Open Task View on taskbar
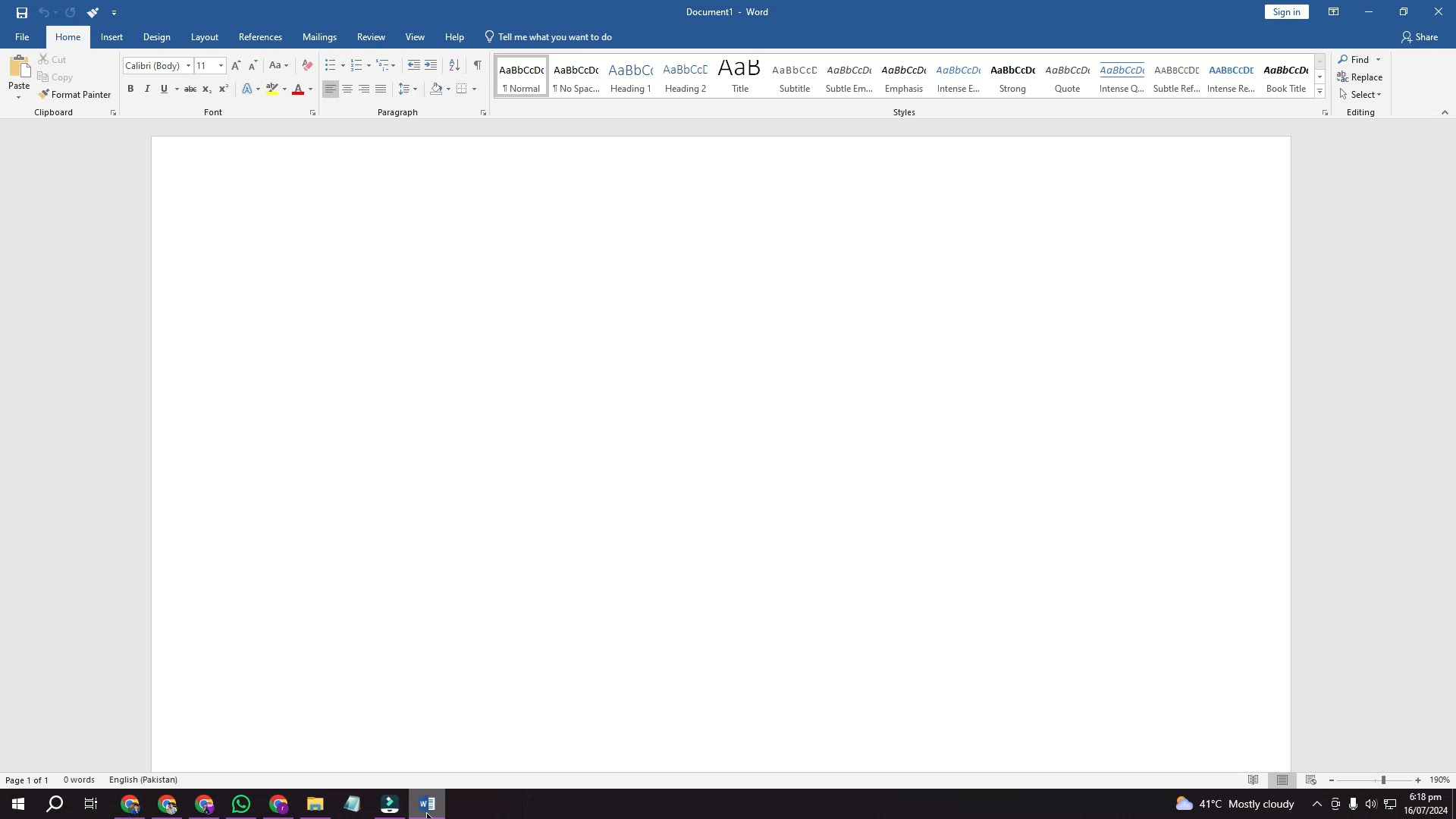The image size is (1456, 819). point(91,804)
